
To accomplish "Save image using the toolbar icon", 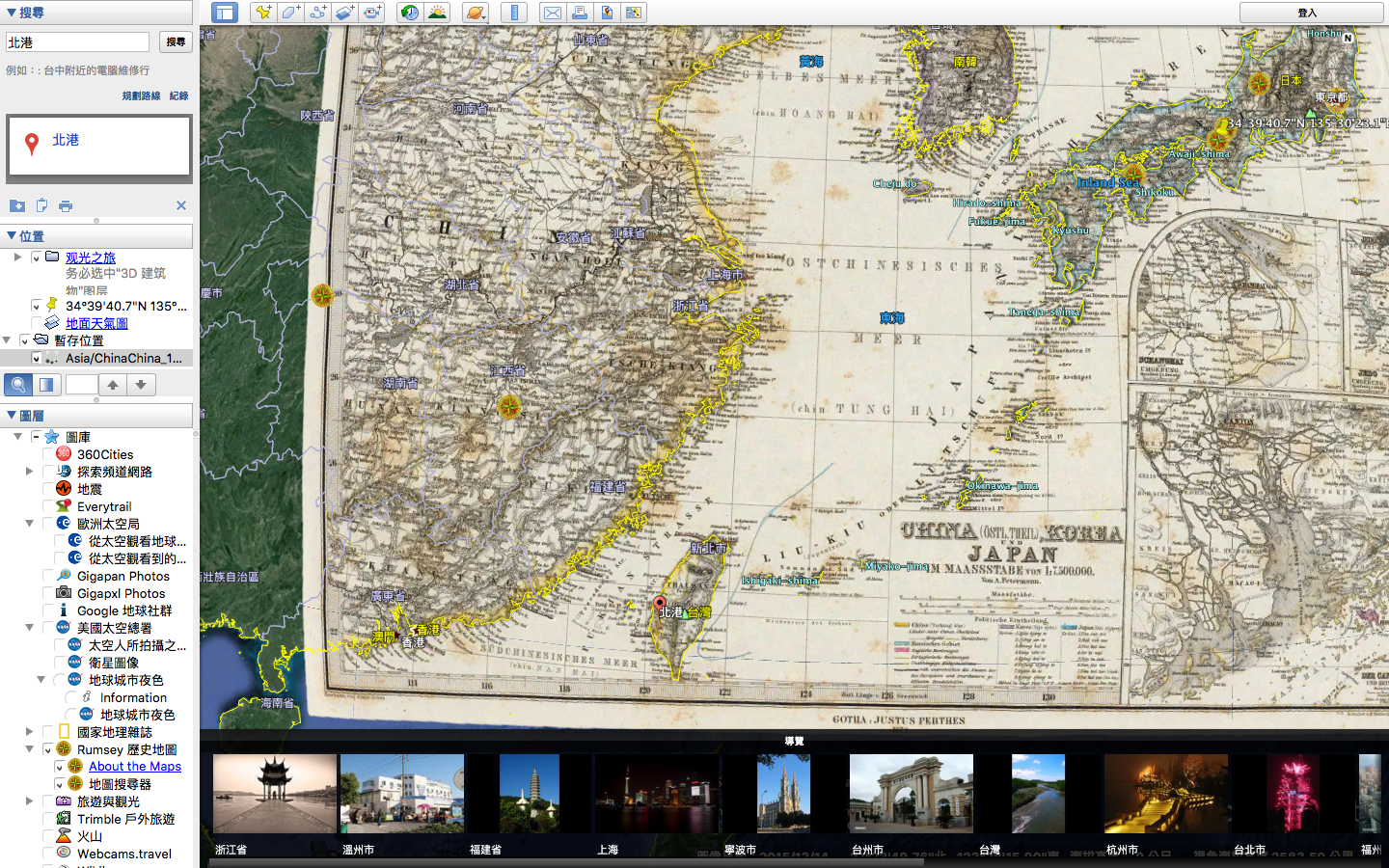I will tap(607, 13).
